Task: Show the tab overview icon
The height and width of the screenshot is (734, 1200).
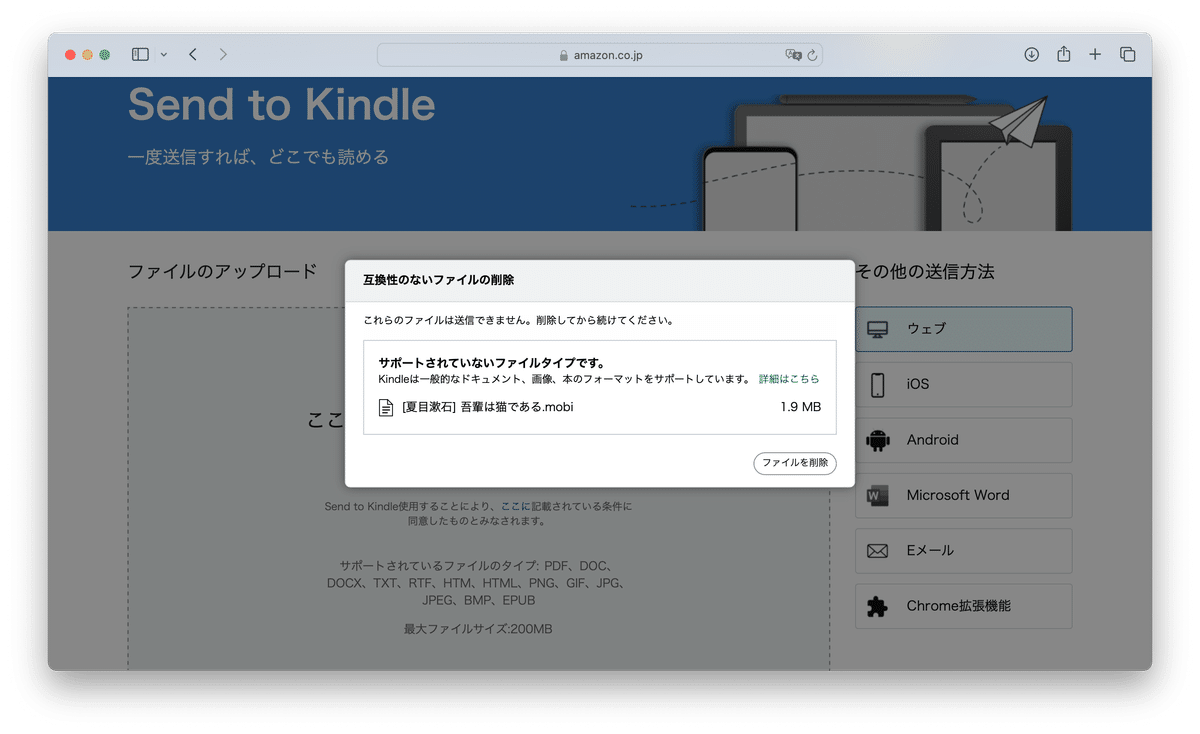Action: point(1127,55)
